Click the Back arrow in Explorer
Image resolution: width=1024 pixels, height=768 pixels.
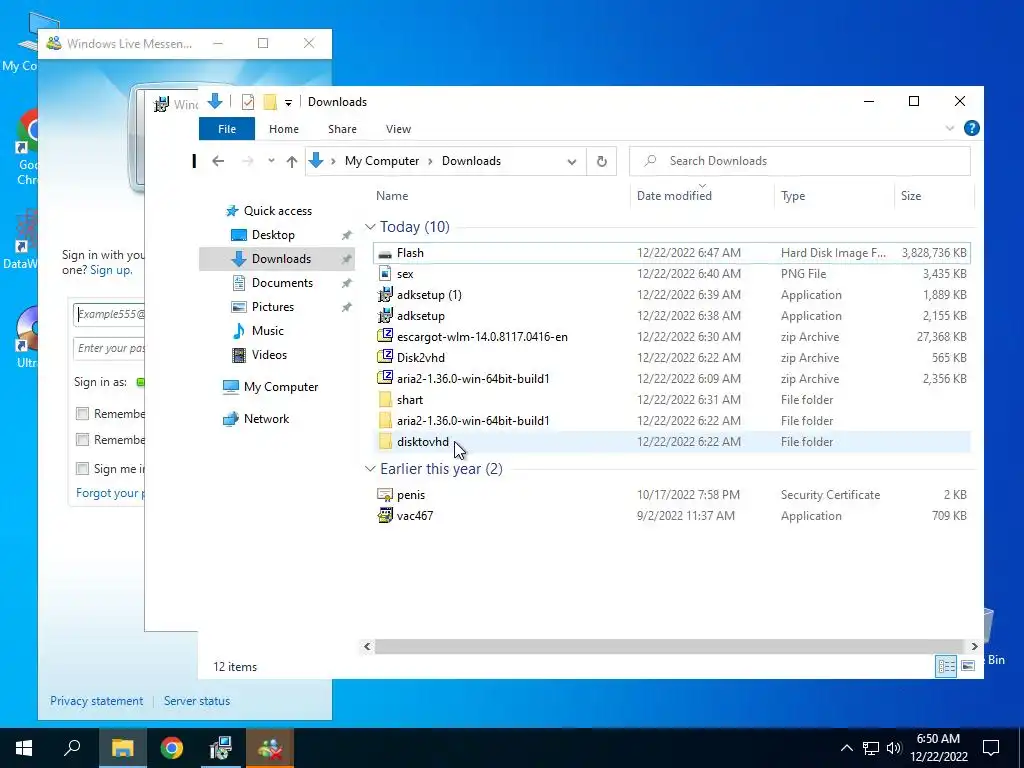218,161
